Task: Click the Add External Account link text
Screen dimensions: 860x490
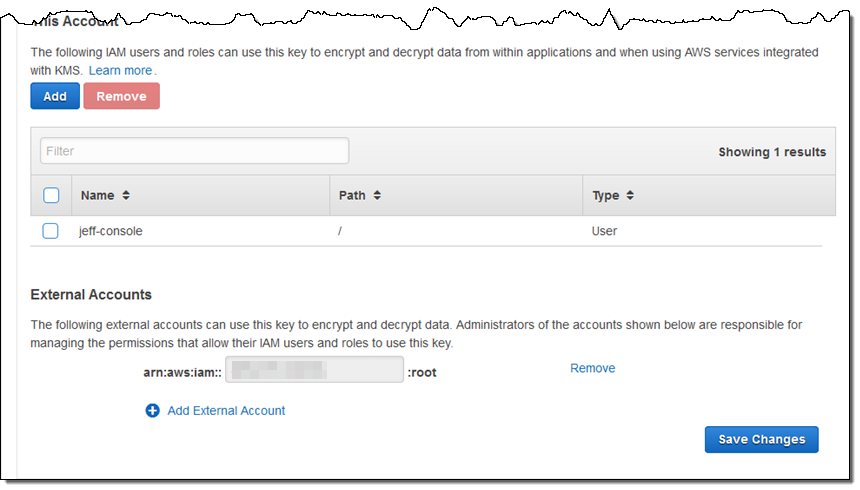Action: 226,410
